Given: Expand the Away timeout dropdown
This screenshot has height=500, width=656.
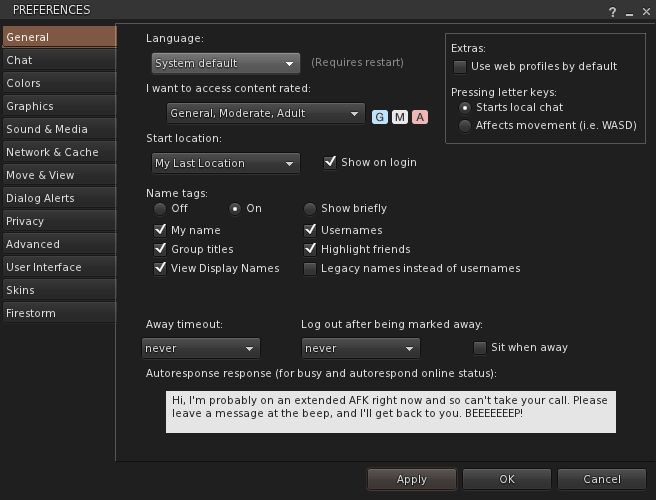Looking at the screenshot, I should tap(201, 349).
